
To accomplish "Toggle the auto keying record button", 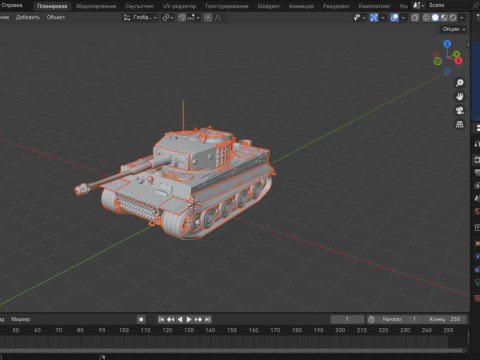I will (x=141, y=319).
